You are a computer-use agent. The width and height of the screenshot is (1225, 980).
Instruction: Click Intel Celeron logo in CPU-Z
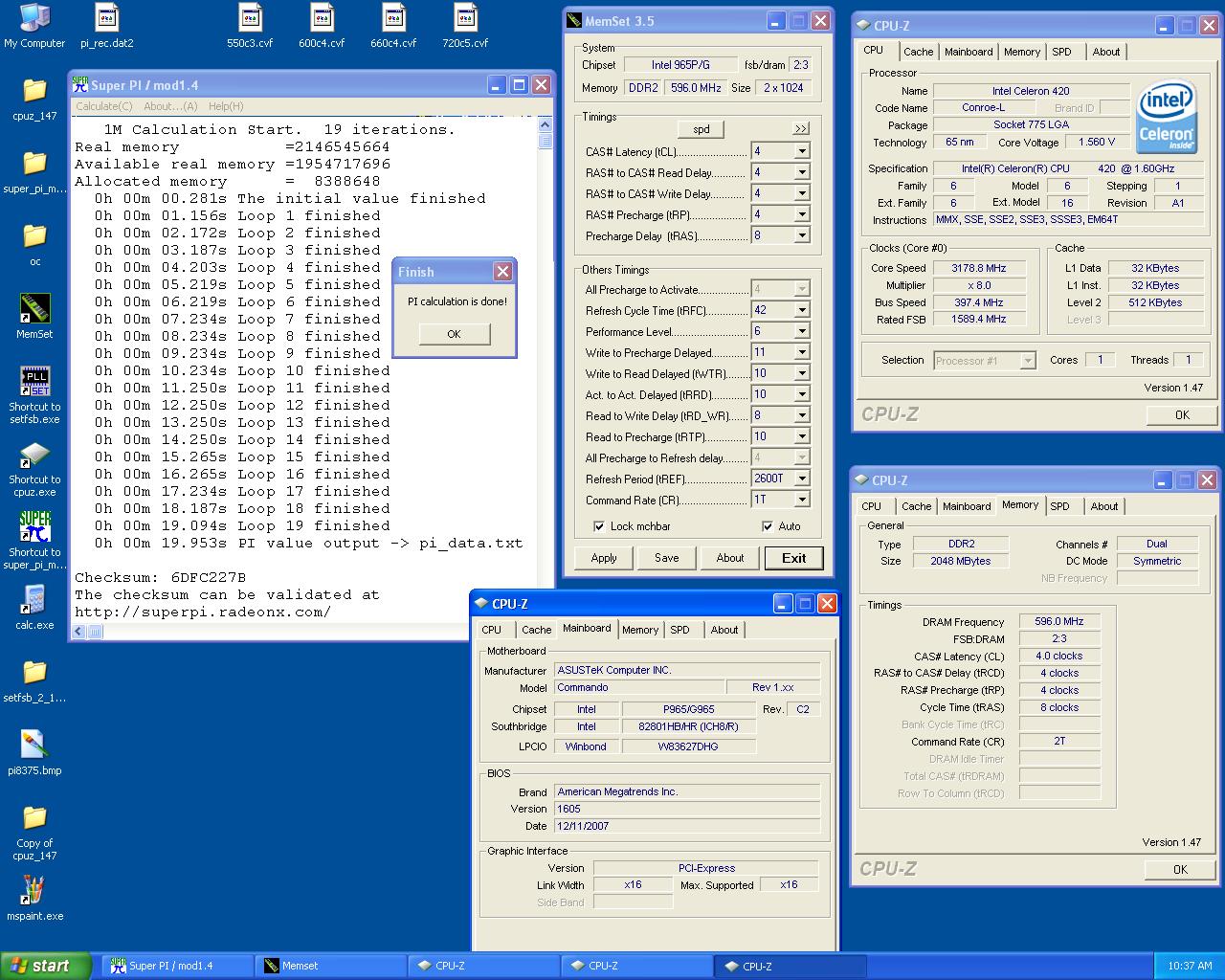point(1167,117)
